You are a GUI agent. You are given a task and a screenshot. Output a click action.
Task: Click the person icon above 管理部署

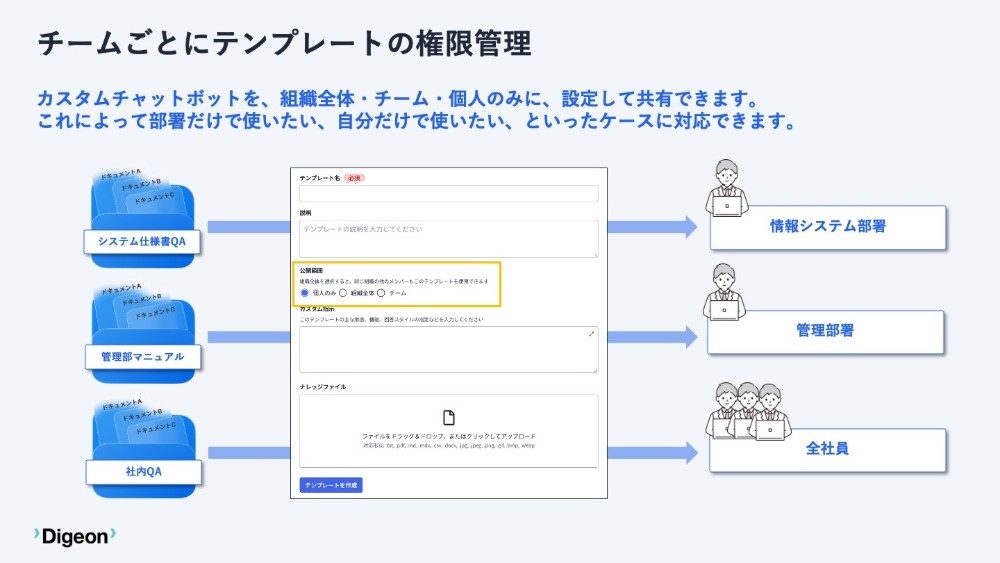pos(724,293)
